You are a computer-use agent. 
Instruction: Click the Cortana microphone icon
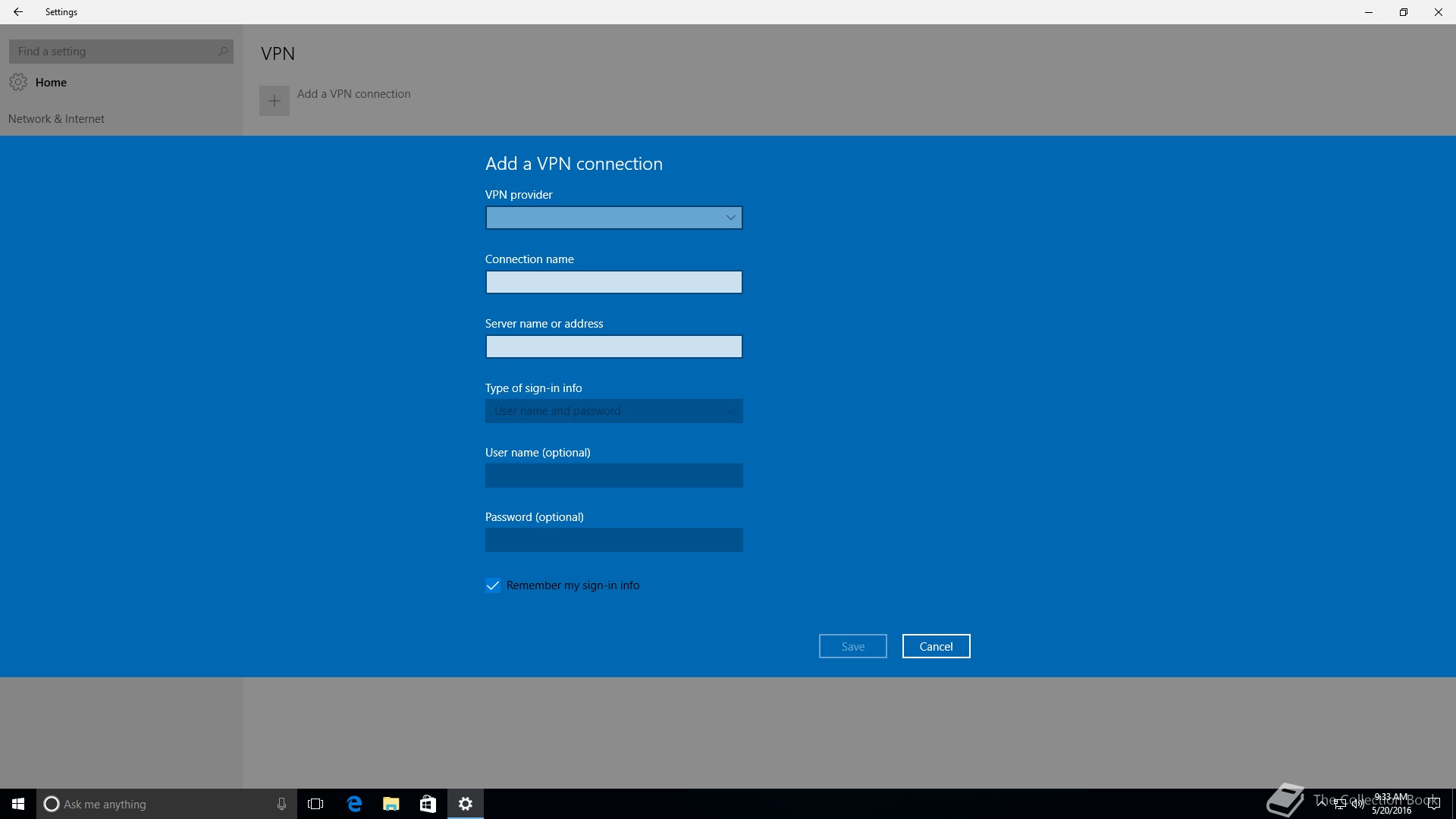pos(281,804)
